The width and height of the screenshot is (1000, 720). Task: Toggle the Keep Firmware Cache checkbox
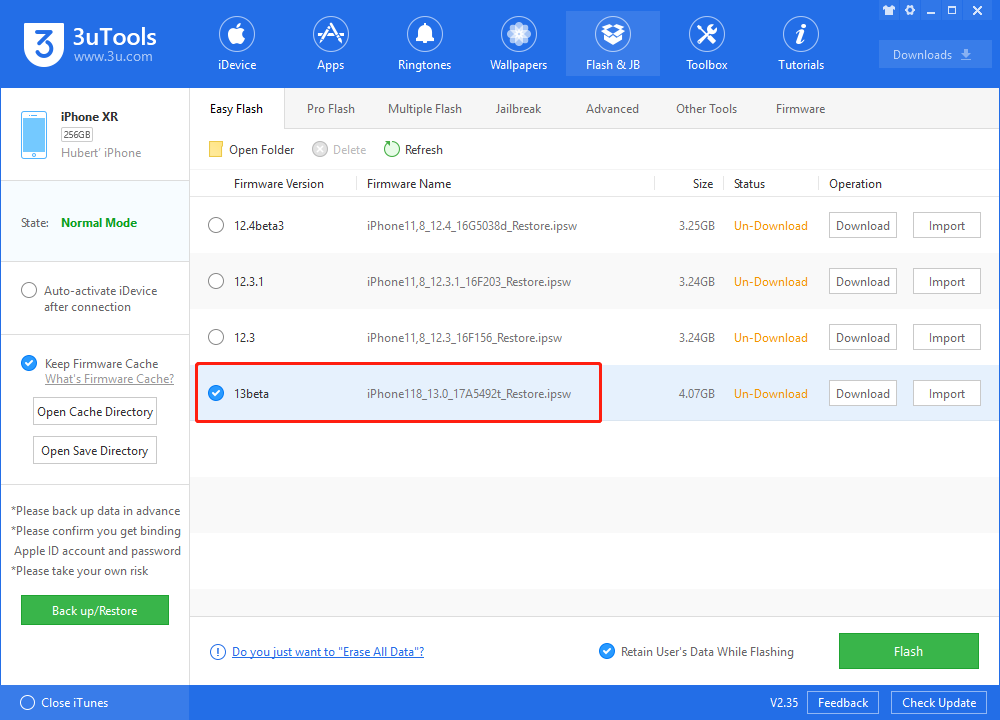coord(29,364)
